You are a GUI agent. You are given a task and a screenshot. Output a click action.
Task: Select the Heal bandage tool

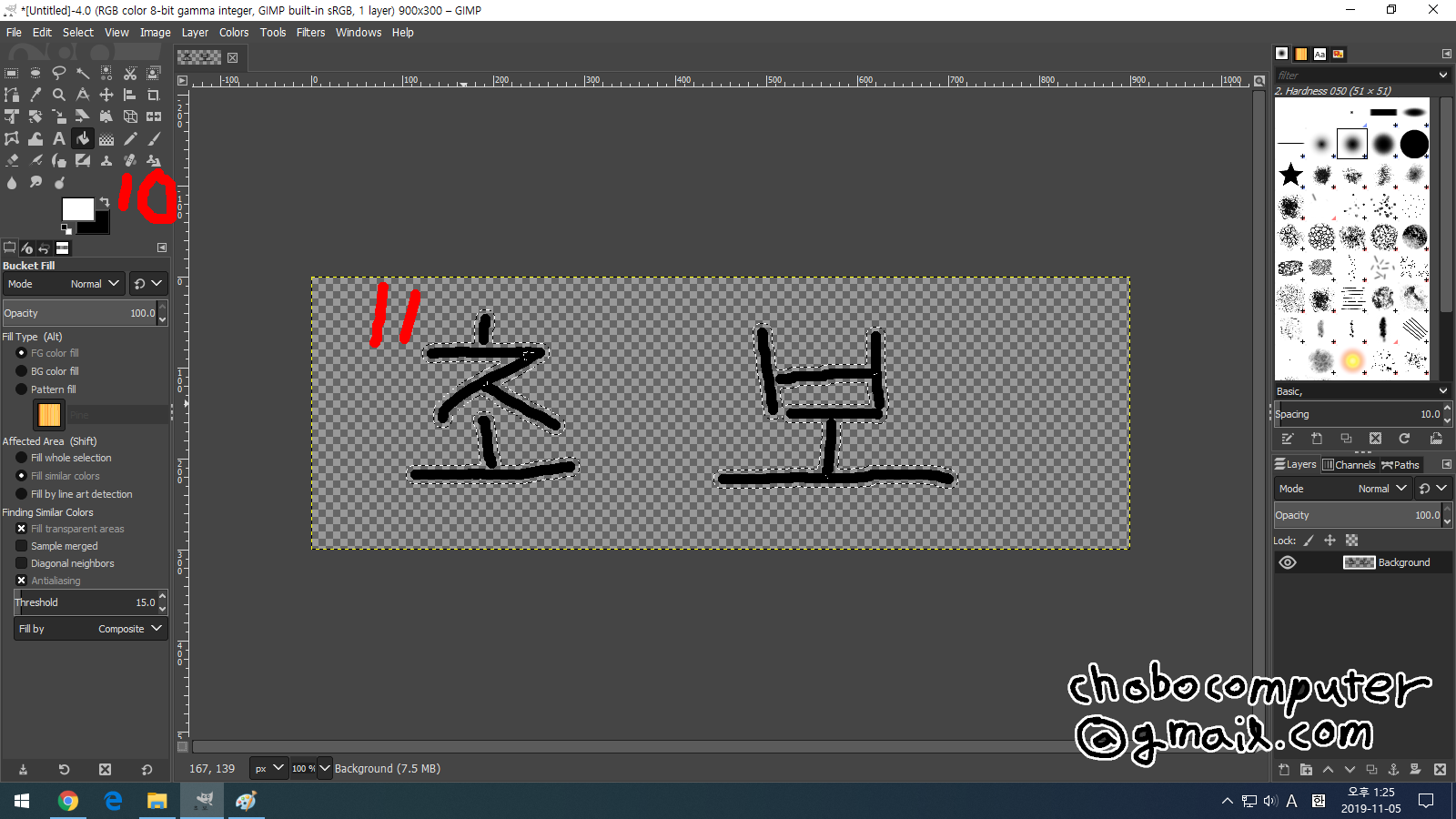pos(130,160)
